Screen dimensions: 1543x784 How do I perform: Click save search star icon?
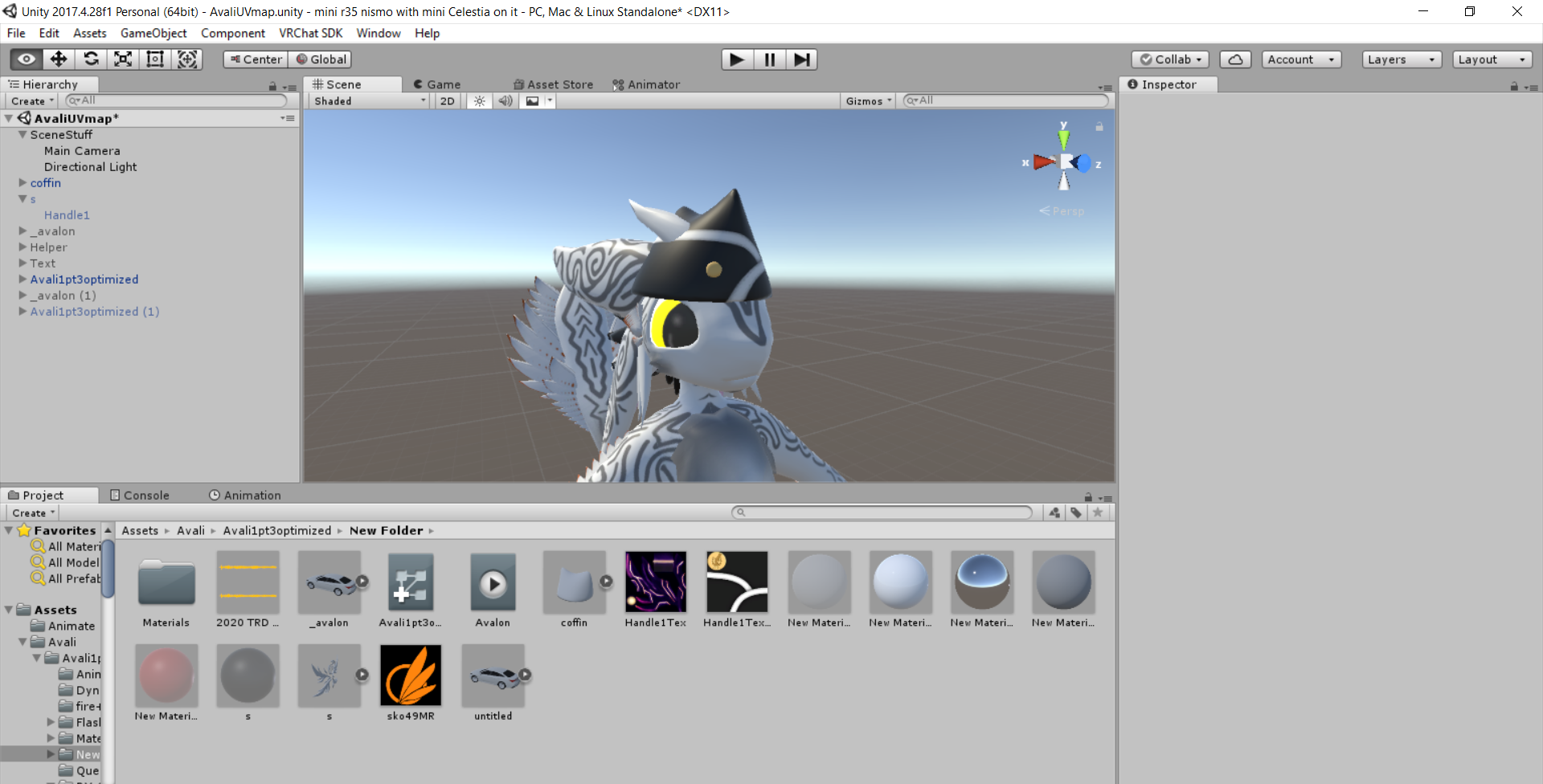click(x=1098, y=512)
